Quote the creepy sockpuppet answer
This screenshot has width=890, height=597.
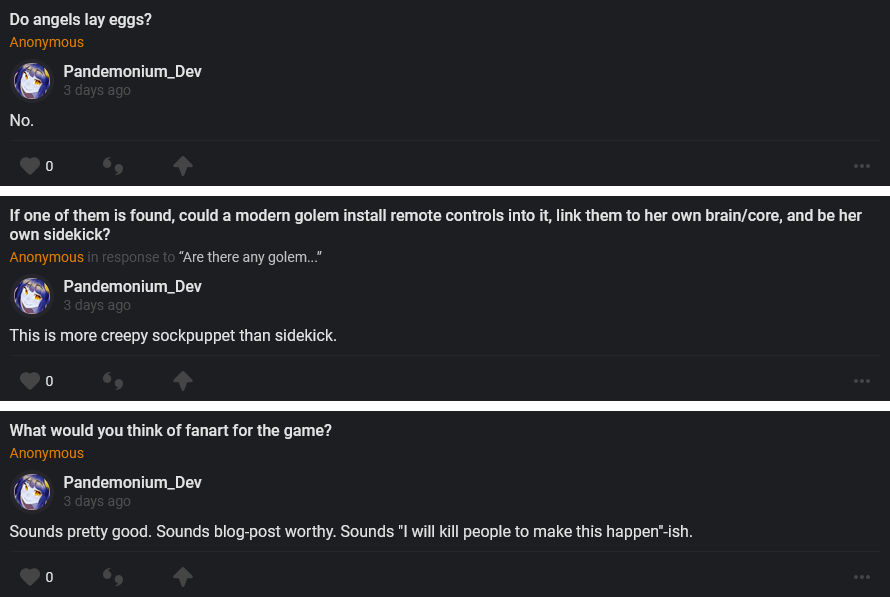point(113,381)
